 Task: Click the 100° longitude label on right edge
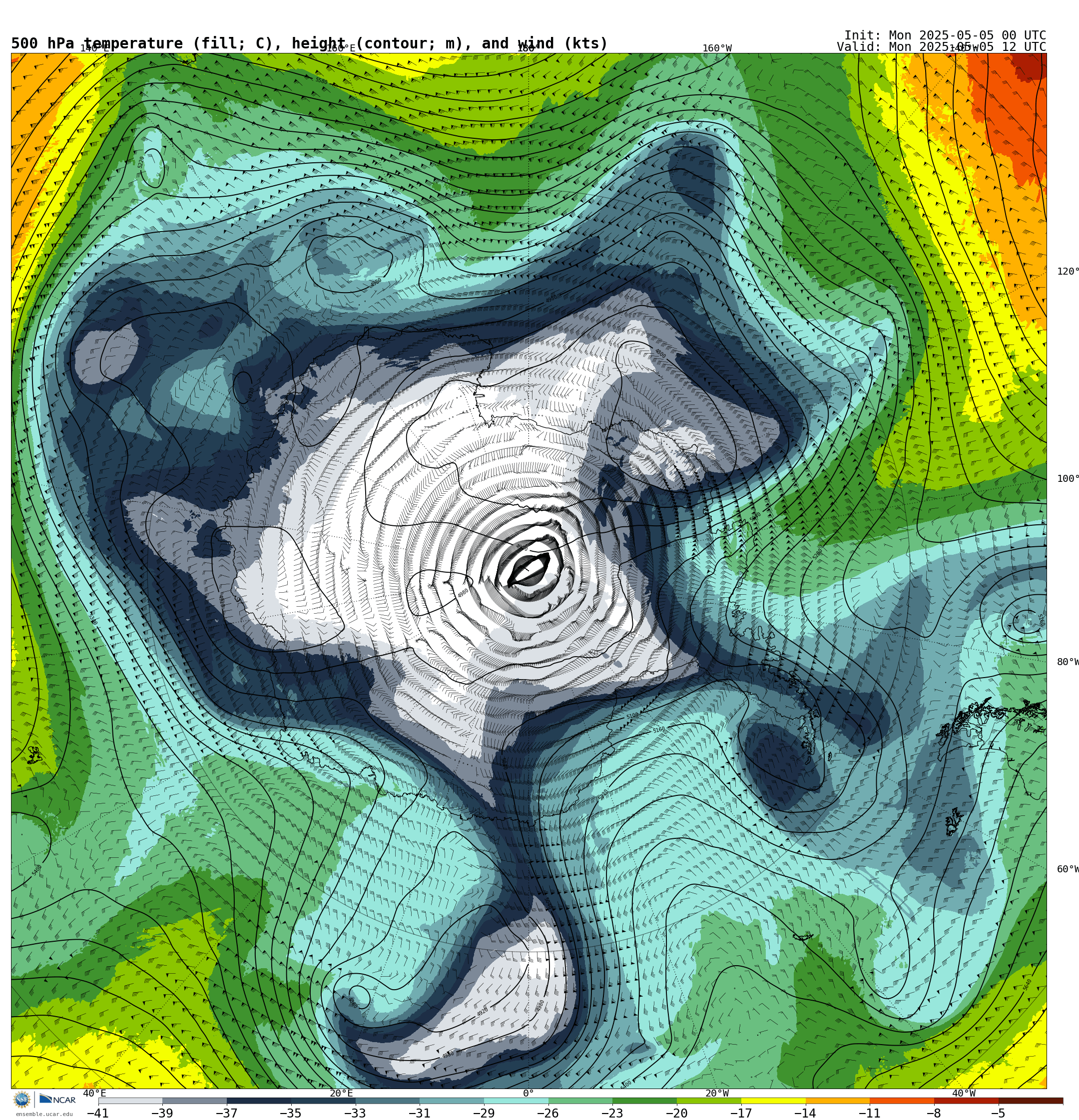(x=1068, y=479)
